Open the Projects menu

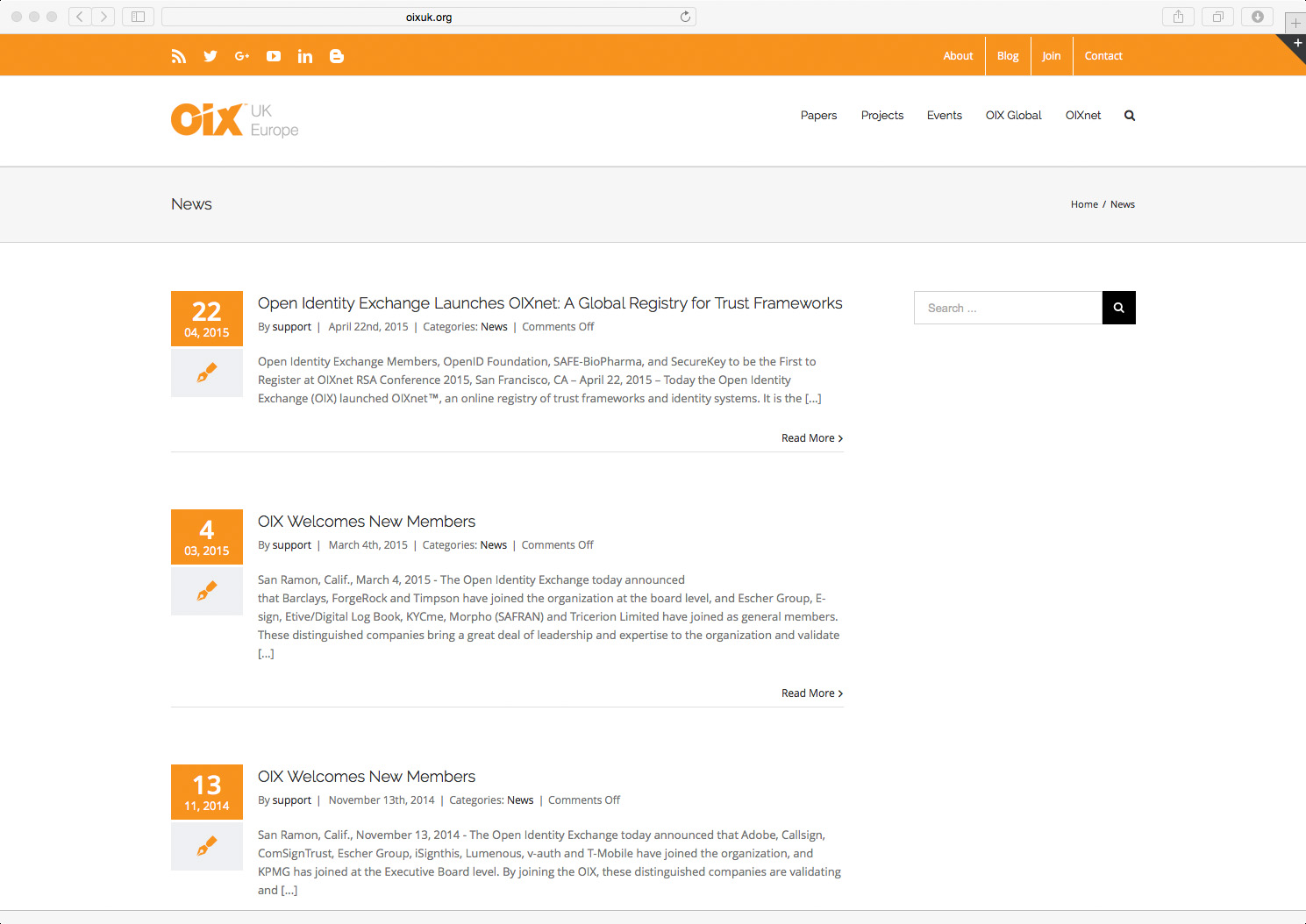coord(881,116)
